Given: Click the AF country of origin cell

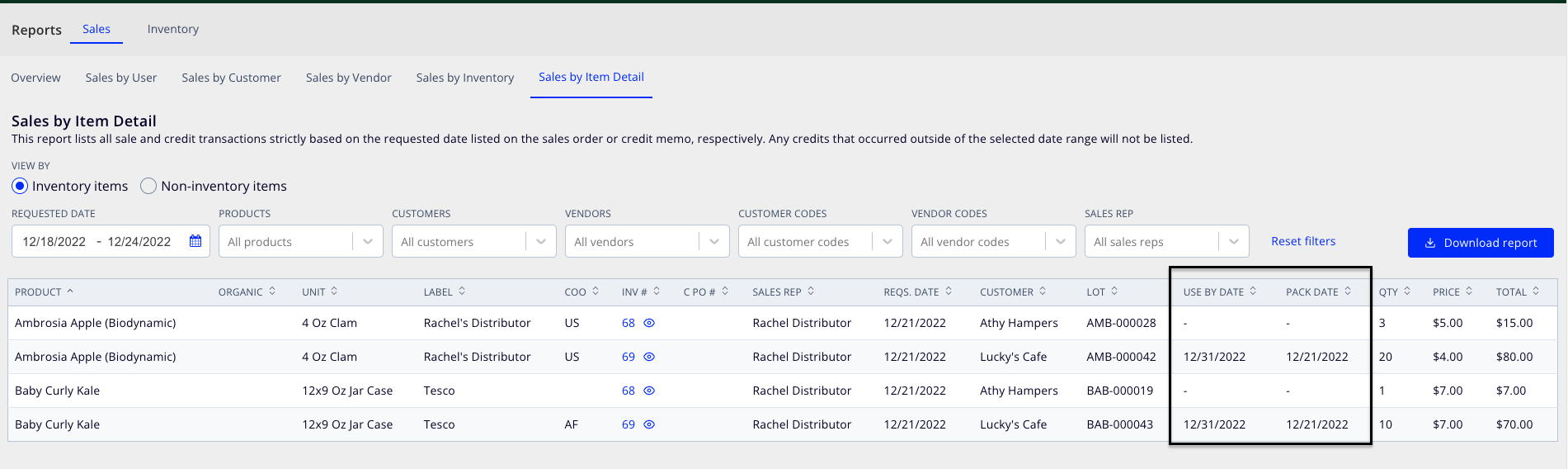Looking at the screenshot, I should [x=571, y=424].
